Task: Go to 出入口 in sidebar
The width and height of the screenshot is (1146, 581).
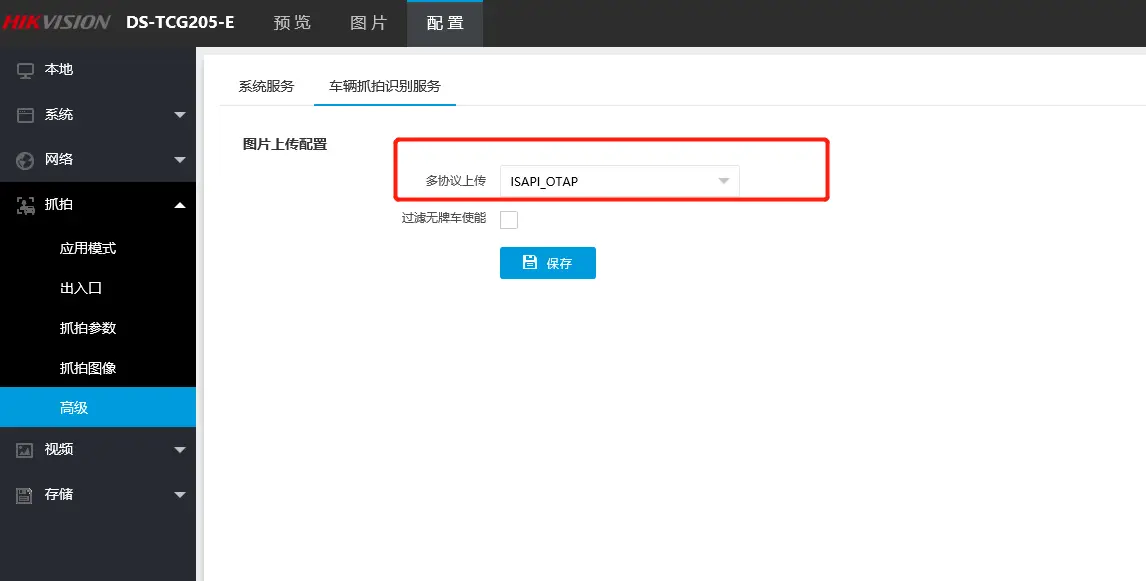Action: click(81, 288)
